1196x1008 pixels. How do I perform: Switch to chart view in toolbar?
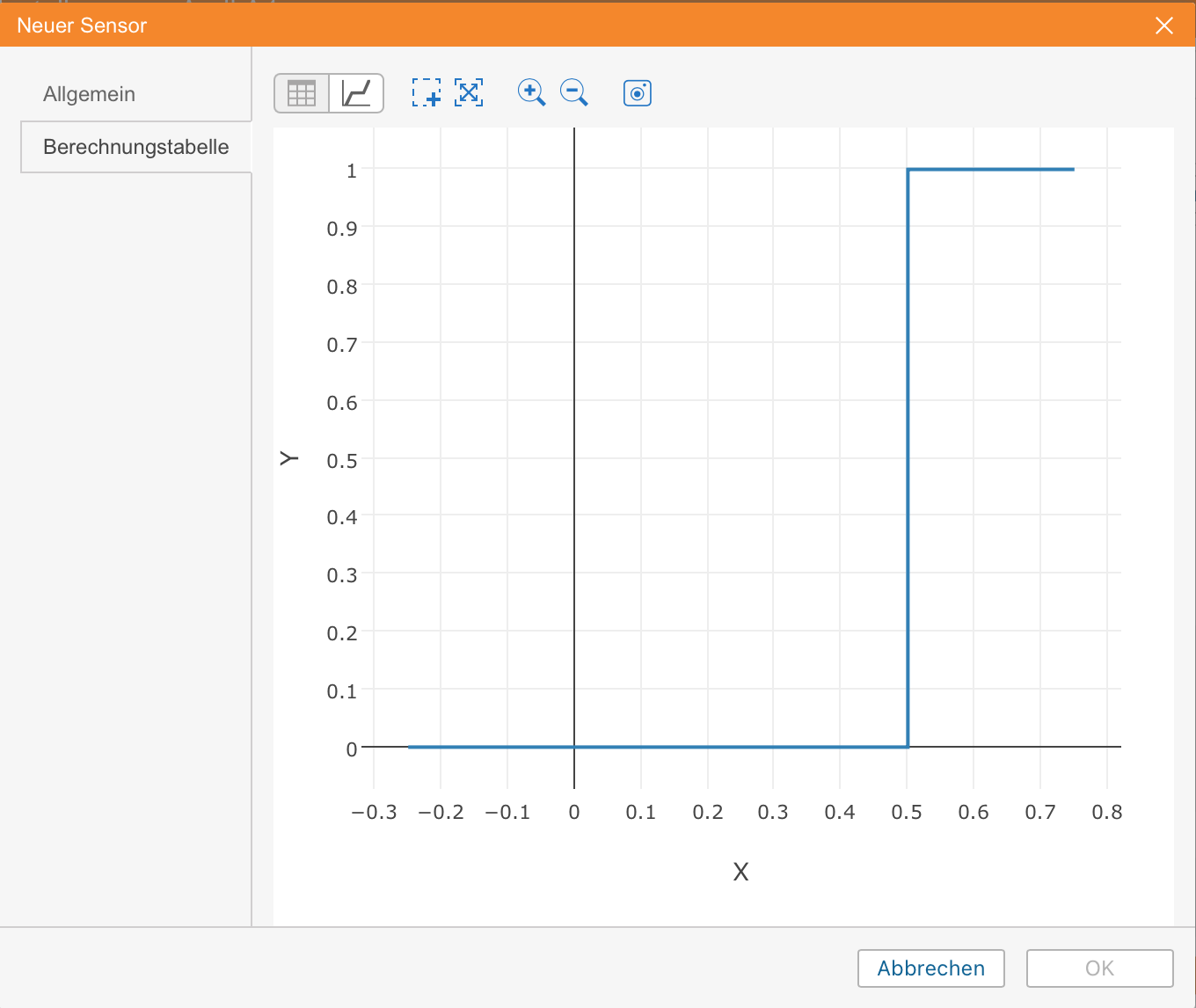point(356,93)
